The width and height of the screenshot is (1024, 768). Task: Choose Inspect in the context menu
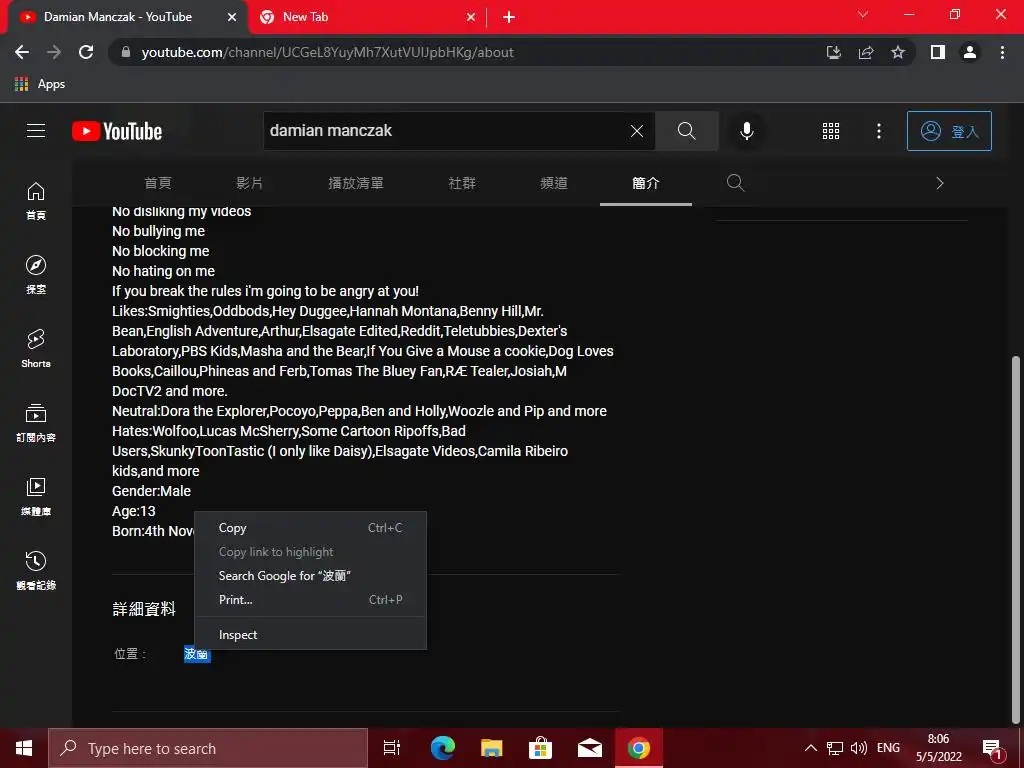click(310, 635)
